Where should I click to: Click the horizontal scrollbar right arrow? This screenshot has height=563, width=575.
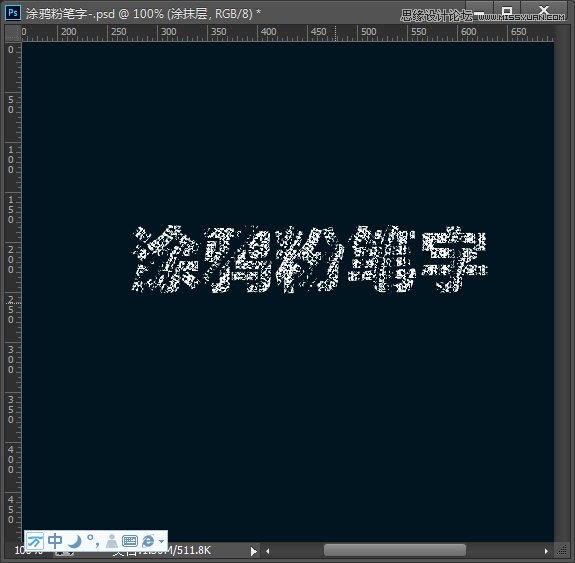[x=546, y=551]
